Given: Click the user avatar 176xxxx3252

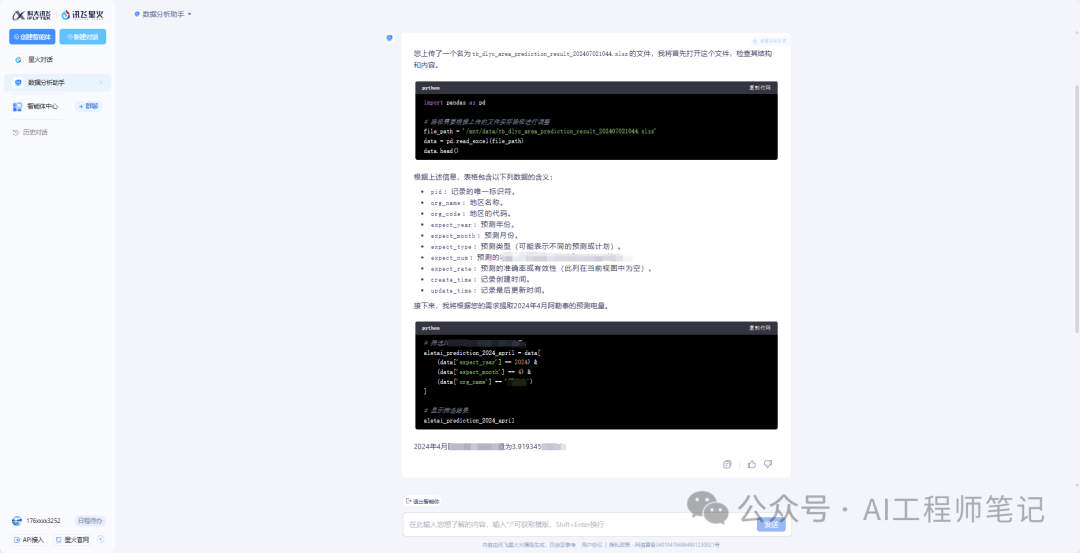Looking at the screenshot, I should pos(17,521).
